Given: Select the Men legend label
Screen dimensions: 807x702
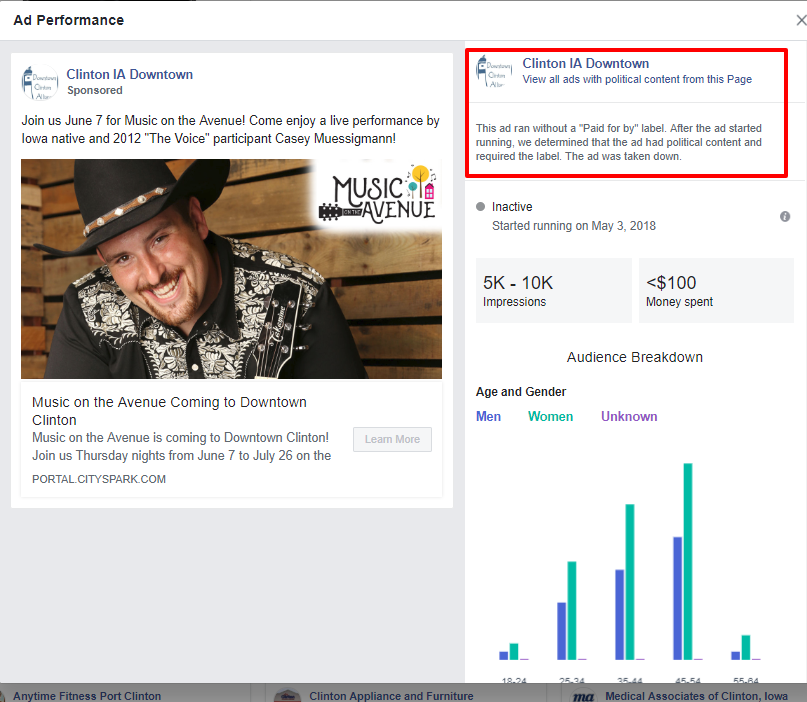Looking at the screenshot, I should pyautogui.click(x=488, y=416).
